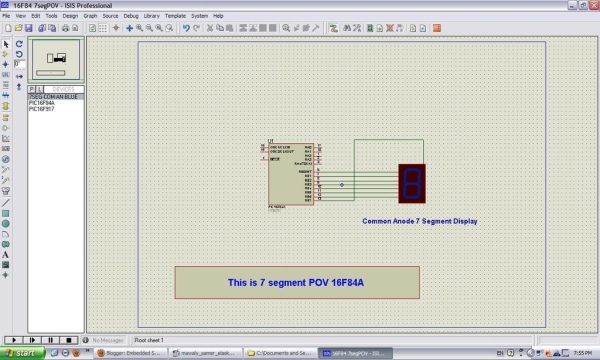This screenshot has height=360, width=600.
Task: Click the Windows Start button
Action: click(x=22, y=353)
